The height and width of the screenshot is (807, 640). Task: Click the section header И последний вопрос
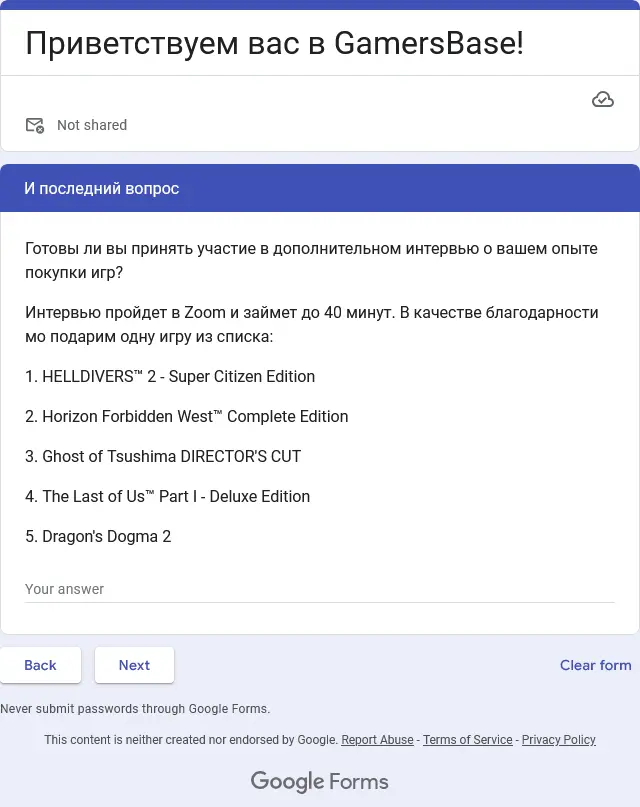[101, 188]
